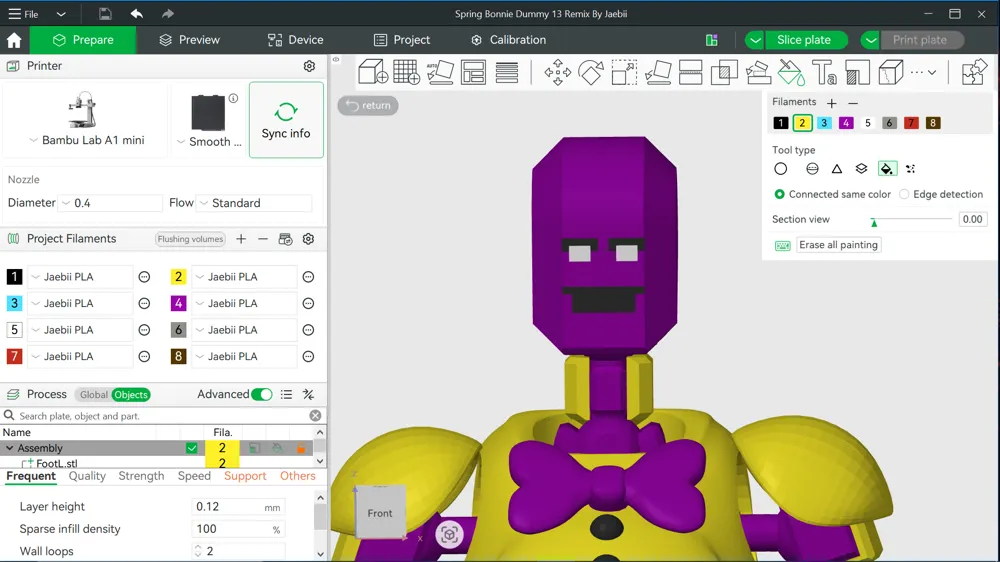
Task: Choose the Gap fill tool type
Action: pyautogui.click(x=911, y=169)
